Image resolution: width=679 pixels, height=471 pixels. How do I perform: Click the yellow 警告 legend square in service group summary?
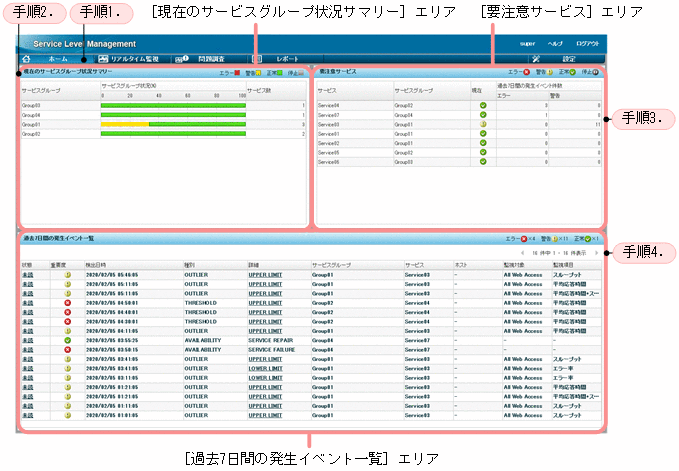[x=259, y=73]
